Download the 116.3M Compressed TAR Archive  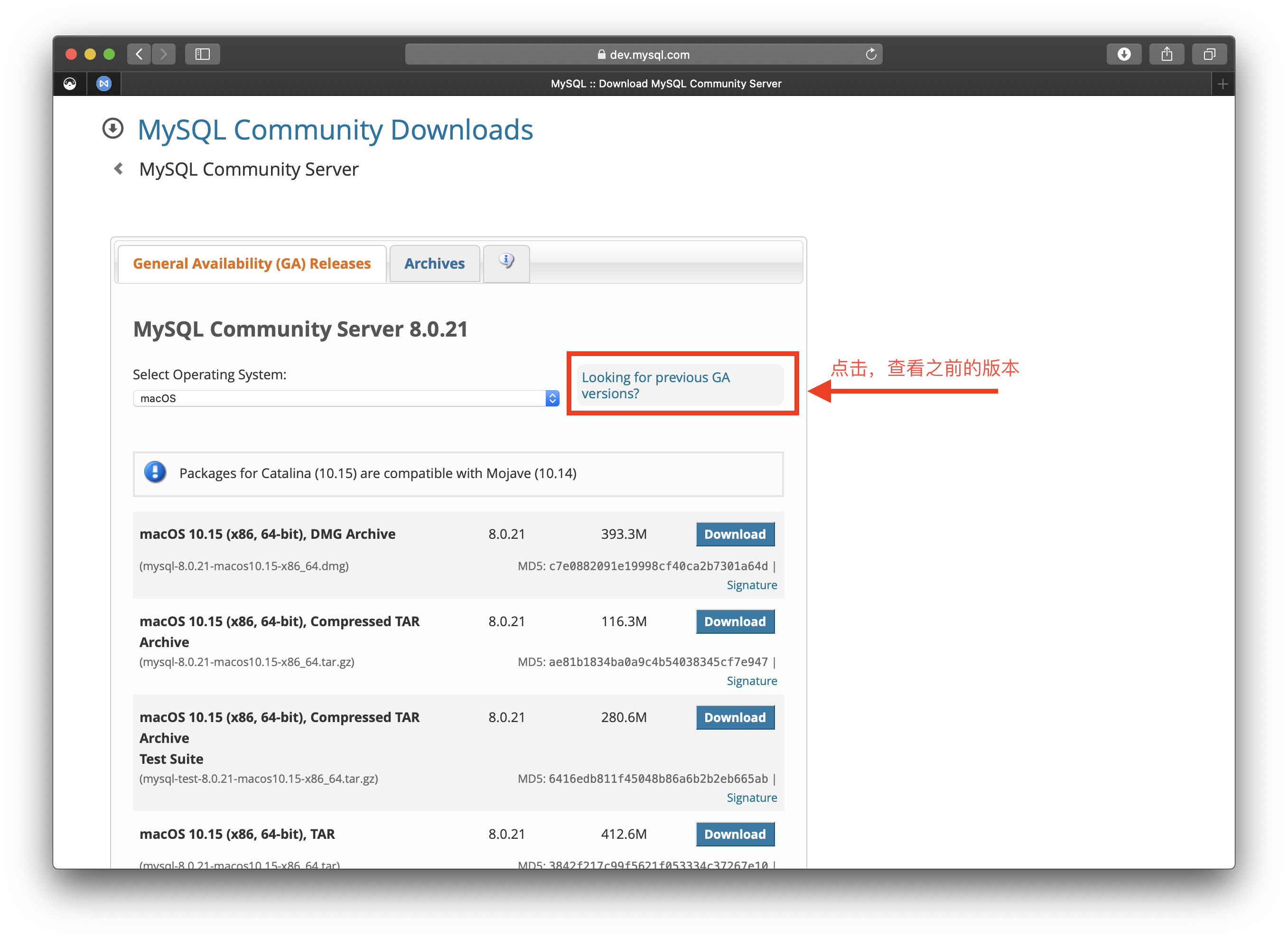[x=735, y=622]
